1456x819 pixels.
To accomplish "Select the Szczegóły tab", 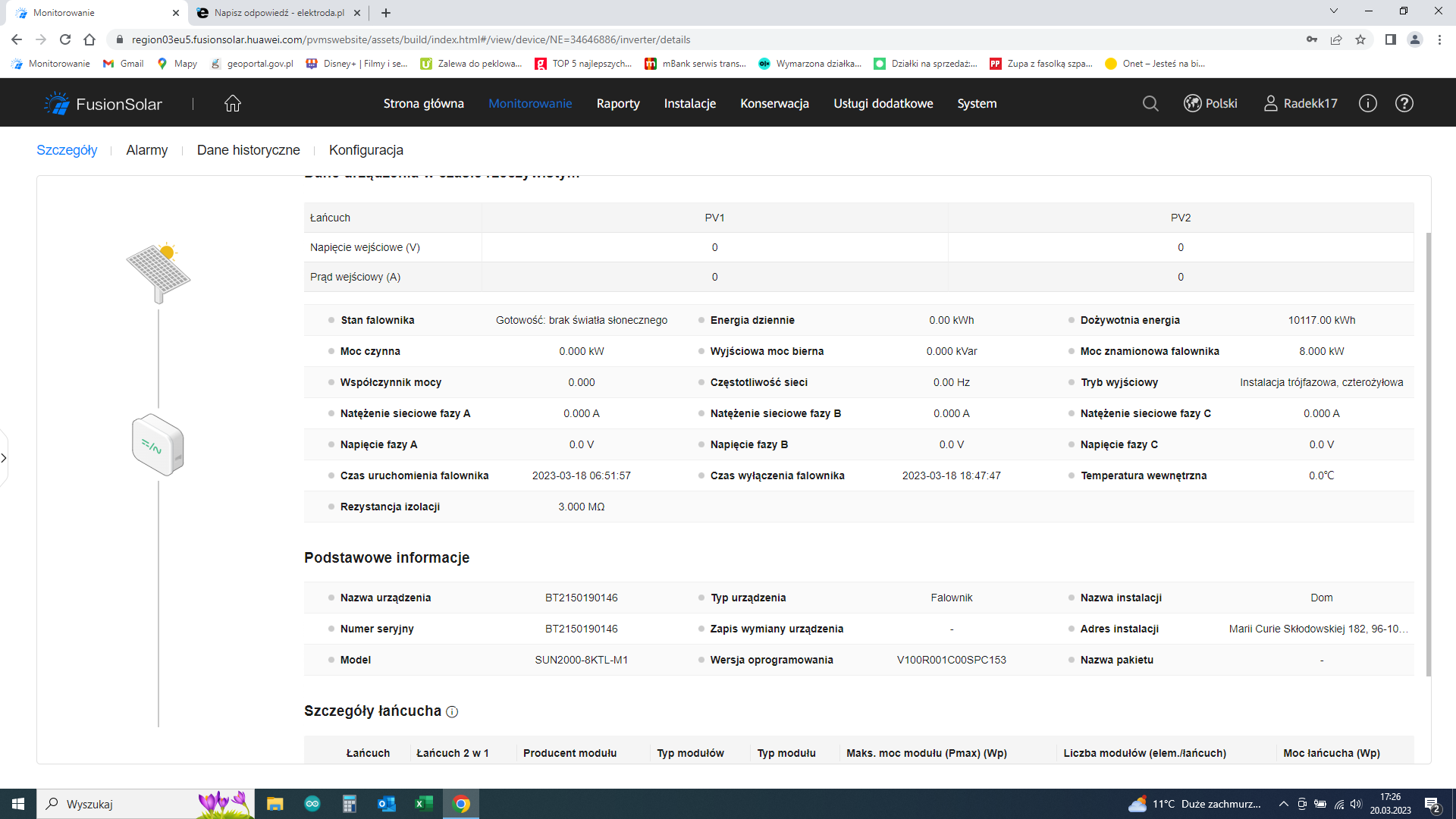I will click(x=67, y=150).
